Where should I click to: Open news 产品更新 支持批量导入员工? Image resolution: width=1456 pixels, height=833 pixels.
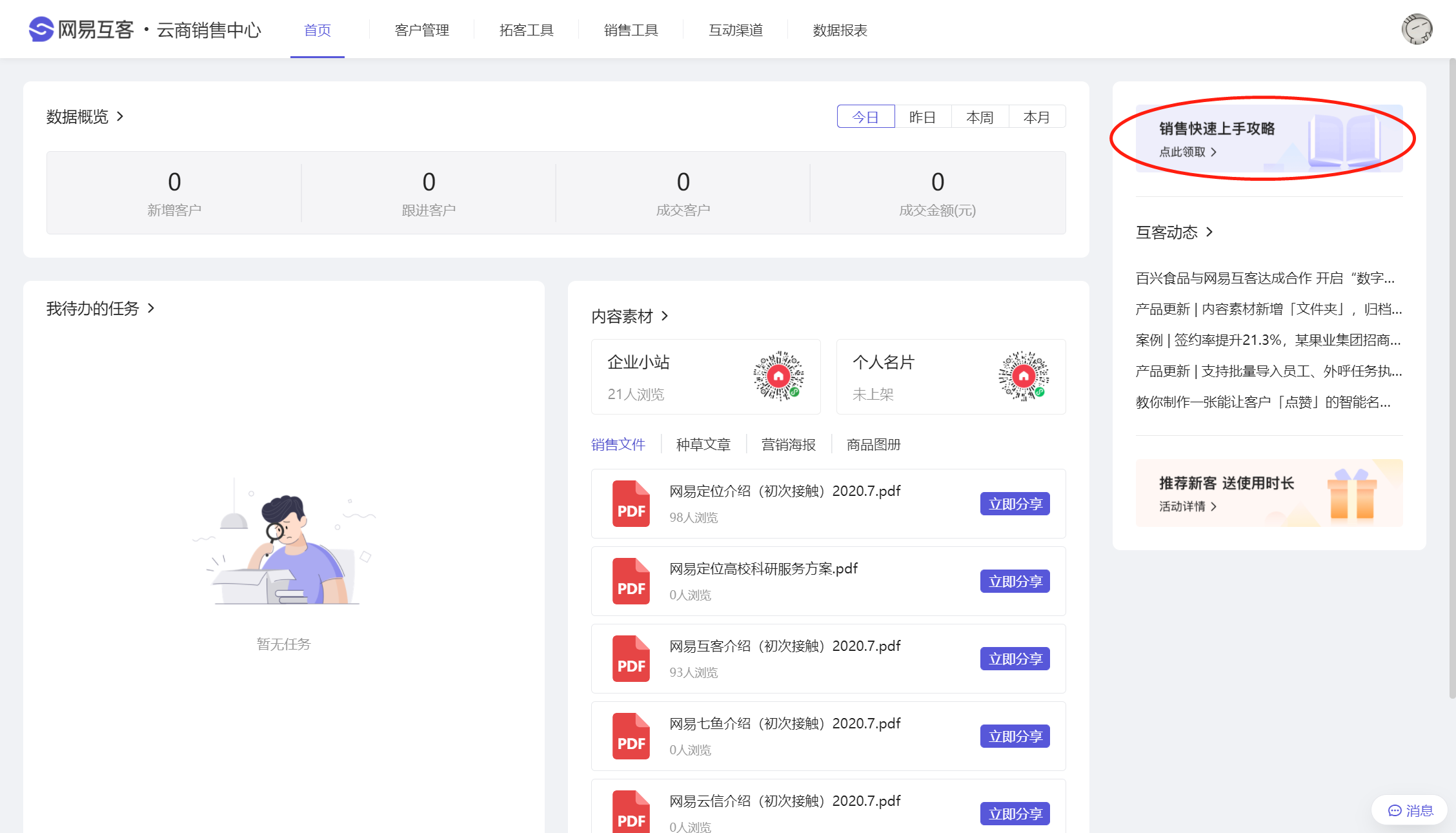[1269, 371]
